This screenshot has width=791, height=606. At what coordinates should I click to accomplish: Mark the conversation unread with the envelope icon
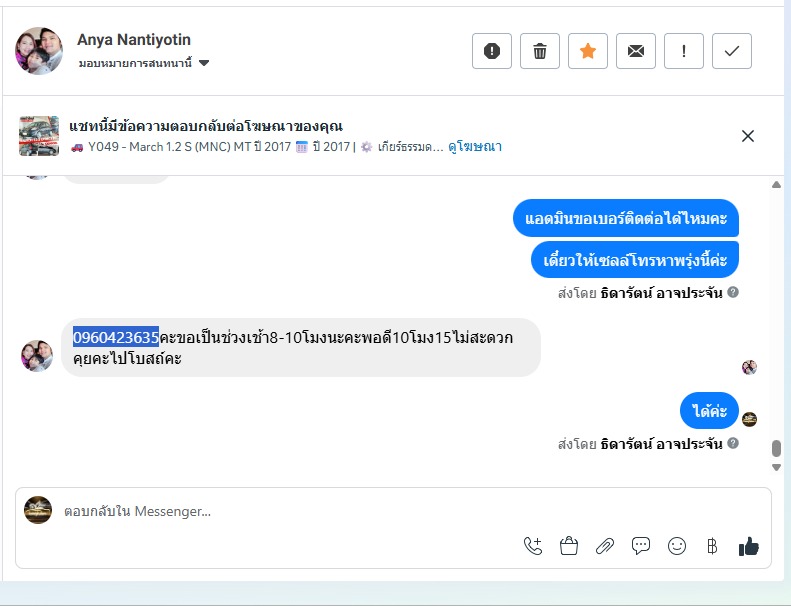coord(636,51)
